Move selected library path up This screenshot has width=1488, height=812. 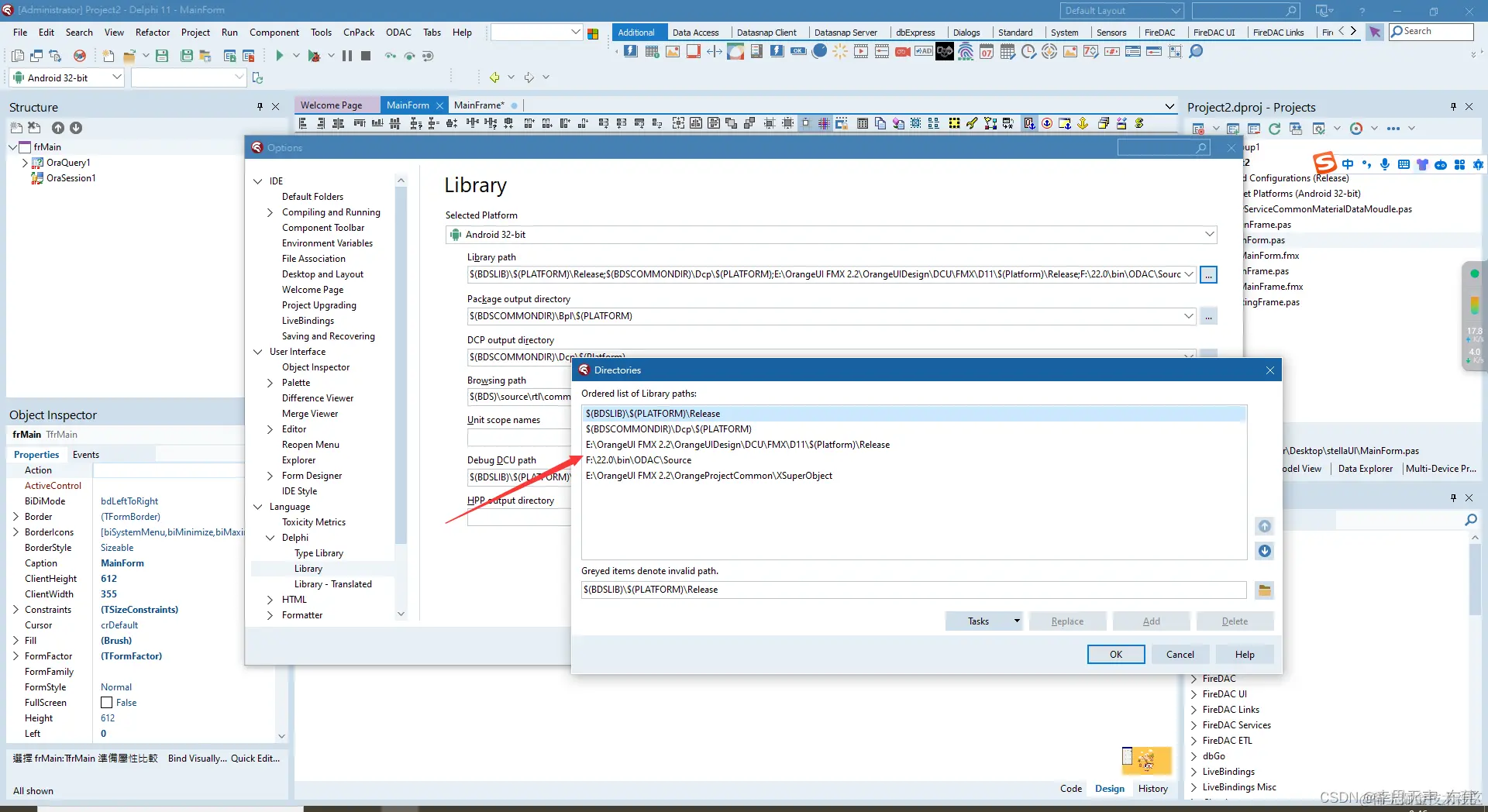1265,526
